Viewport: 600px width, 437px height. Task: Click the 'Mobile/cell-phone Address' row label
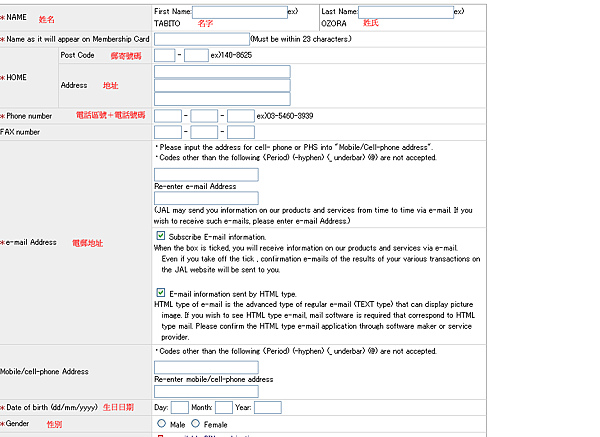(x=44, y=372)
